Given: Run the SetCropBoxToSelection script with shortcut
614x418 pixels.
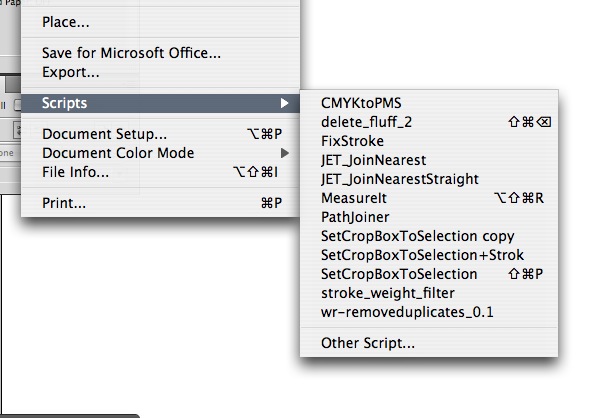Looking at the screenshot, I should tap(429, 274).
